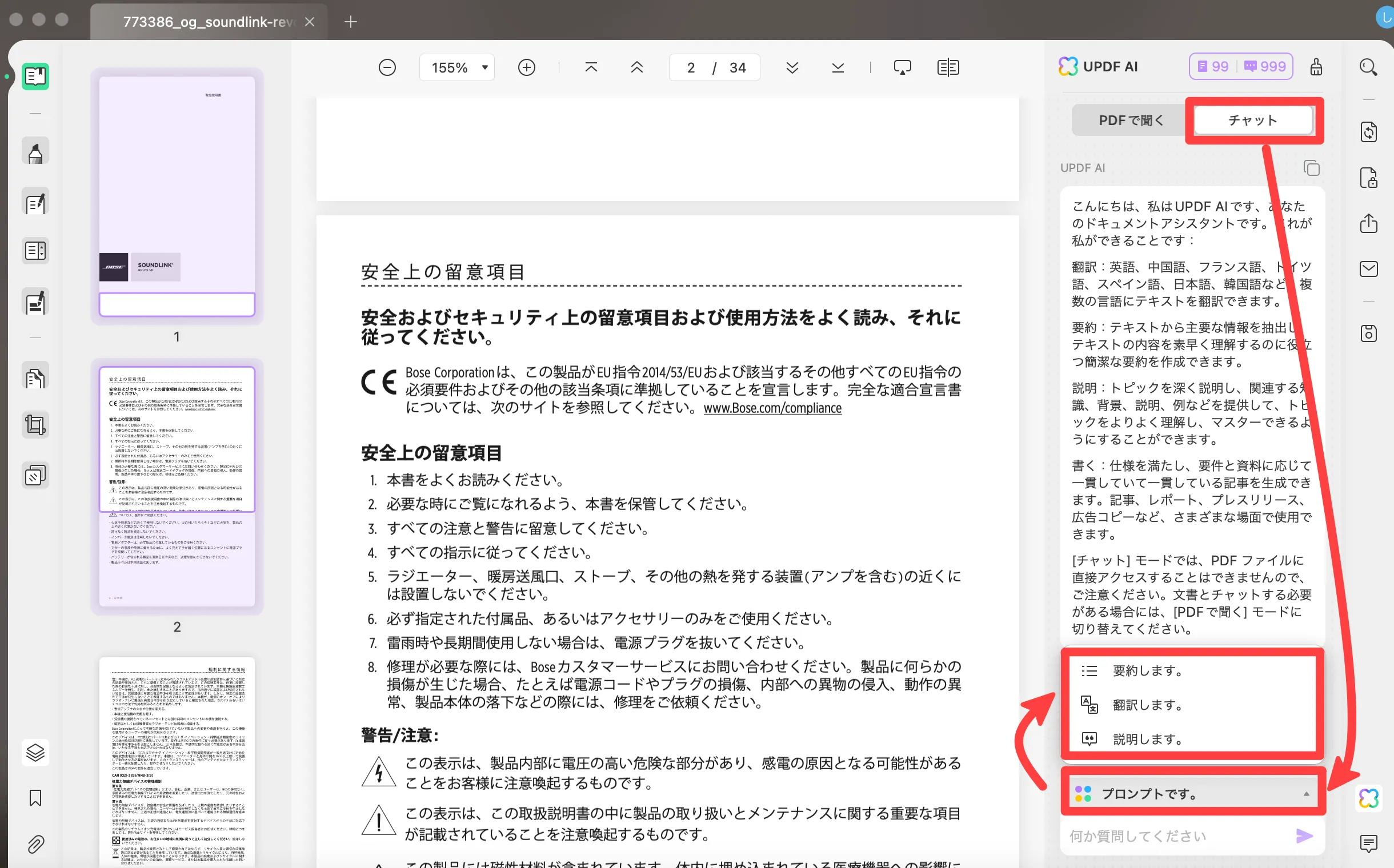Zoom out with the minus icon

(x=387, y=68)
